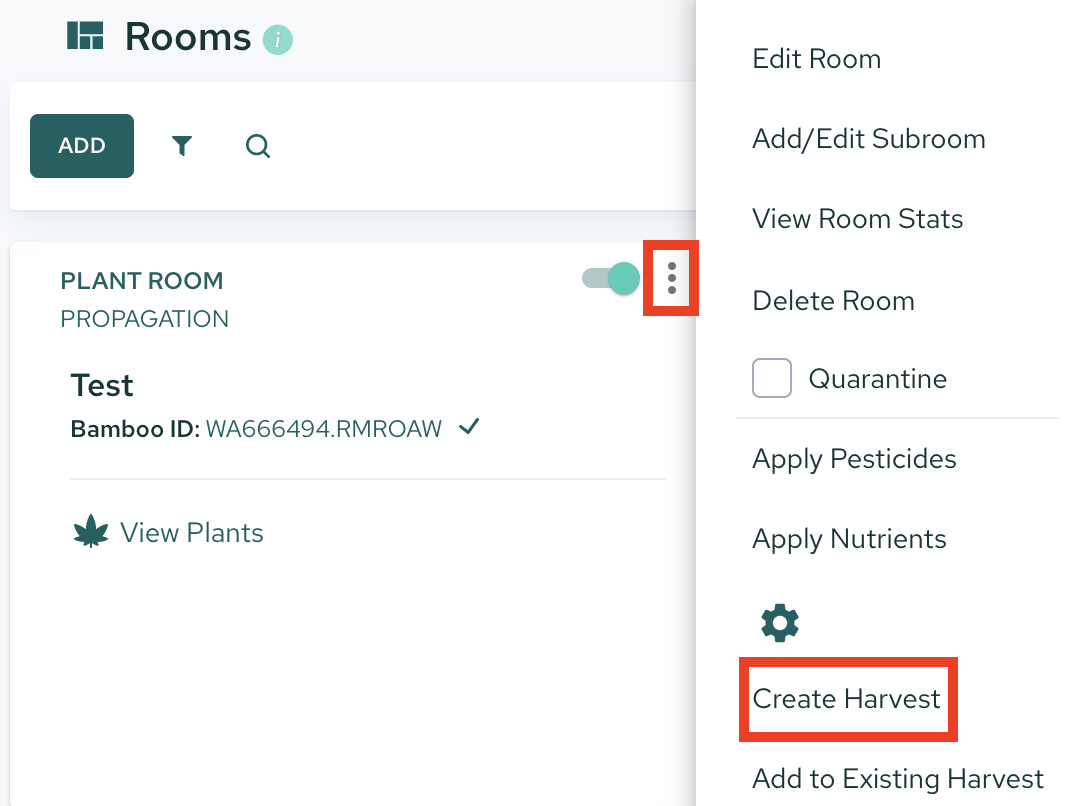Click the gear settings icon in menu
This screenshot has width=1068, height=806.
click(780, 623)
